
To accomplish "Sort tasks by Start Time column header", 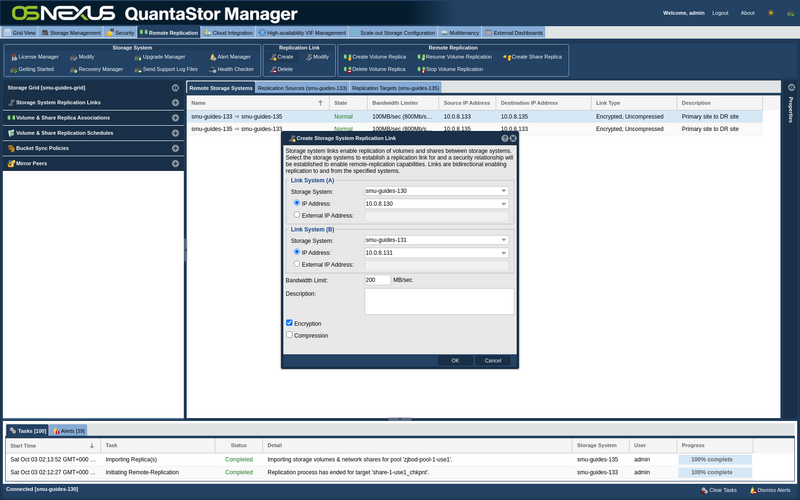I will 53,445.
